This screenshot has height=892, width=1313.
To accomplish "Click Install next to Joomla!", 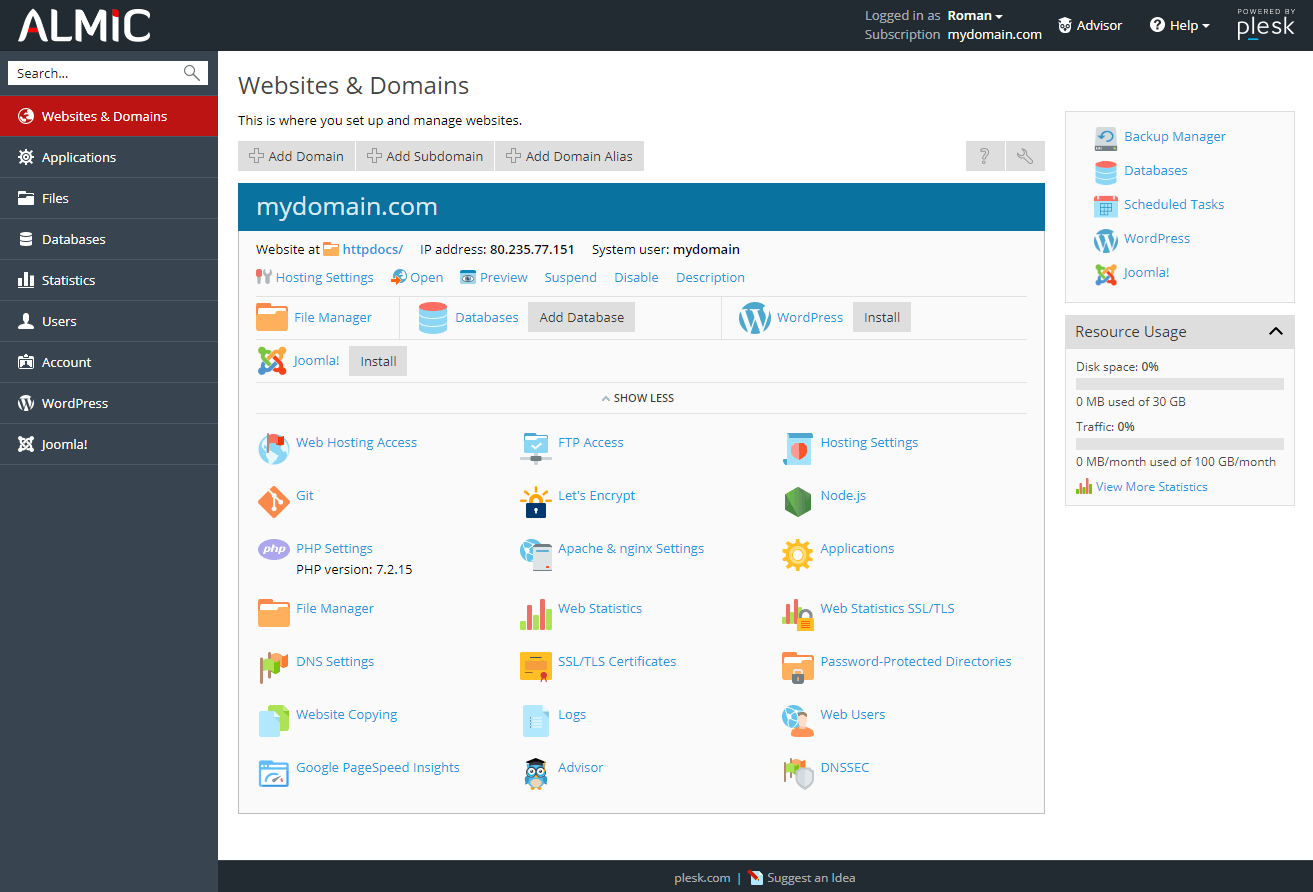I will 378,361.
